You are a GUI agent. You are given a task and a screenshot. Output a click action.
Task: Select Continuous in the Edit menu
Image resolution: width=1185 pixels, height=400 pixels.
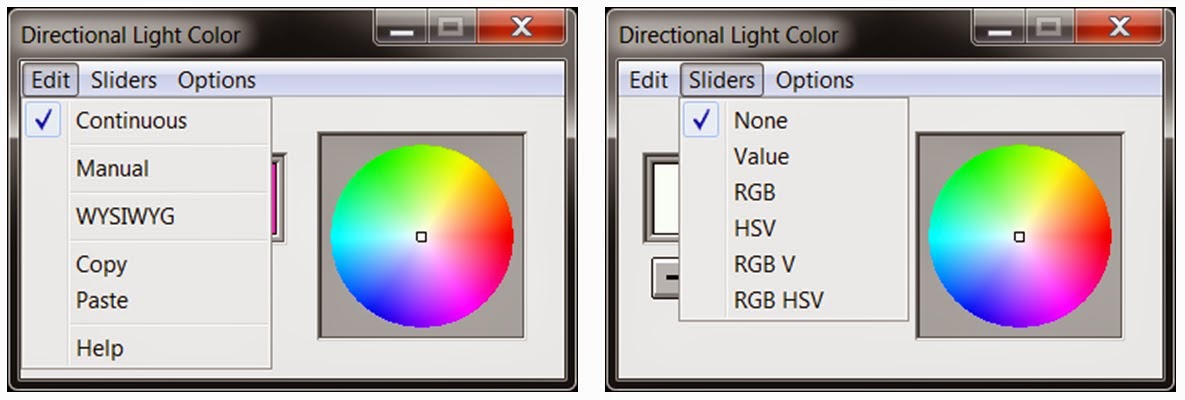131,121
